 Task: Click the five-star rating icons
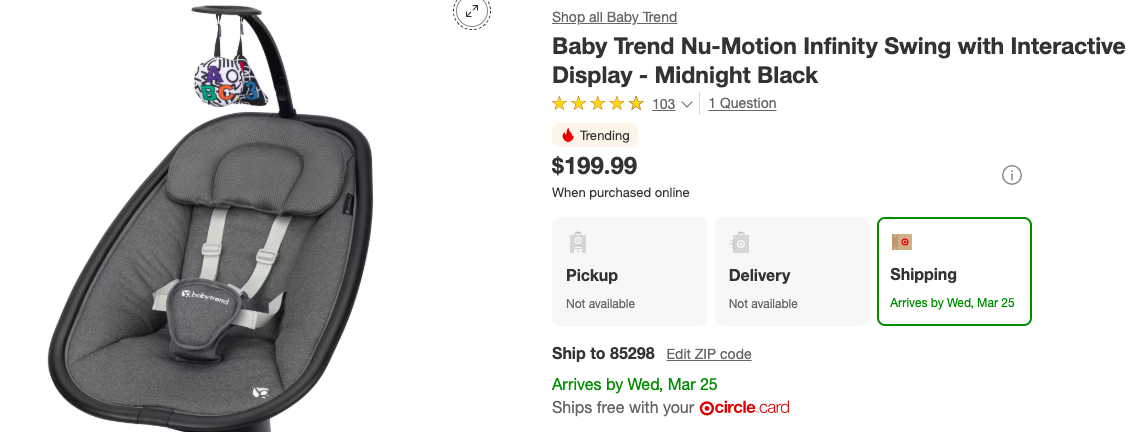click(x=598, y=104)
